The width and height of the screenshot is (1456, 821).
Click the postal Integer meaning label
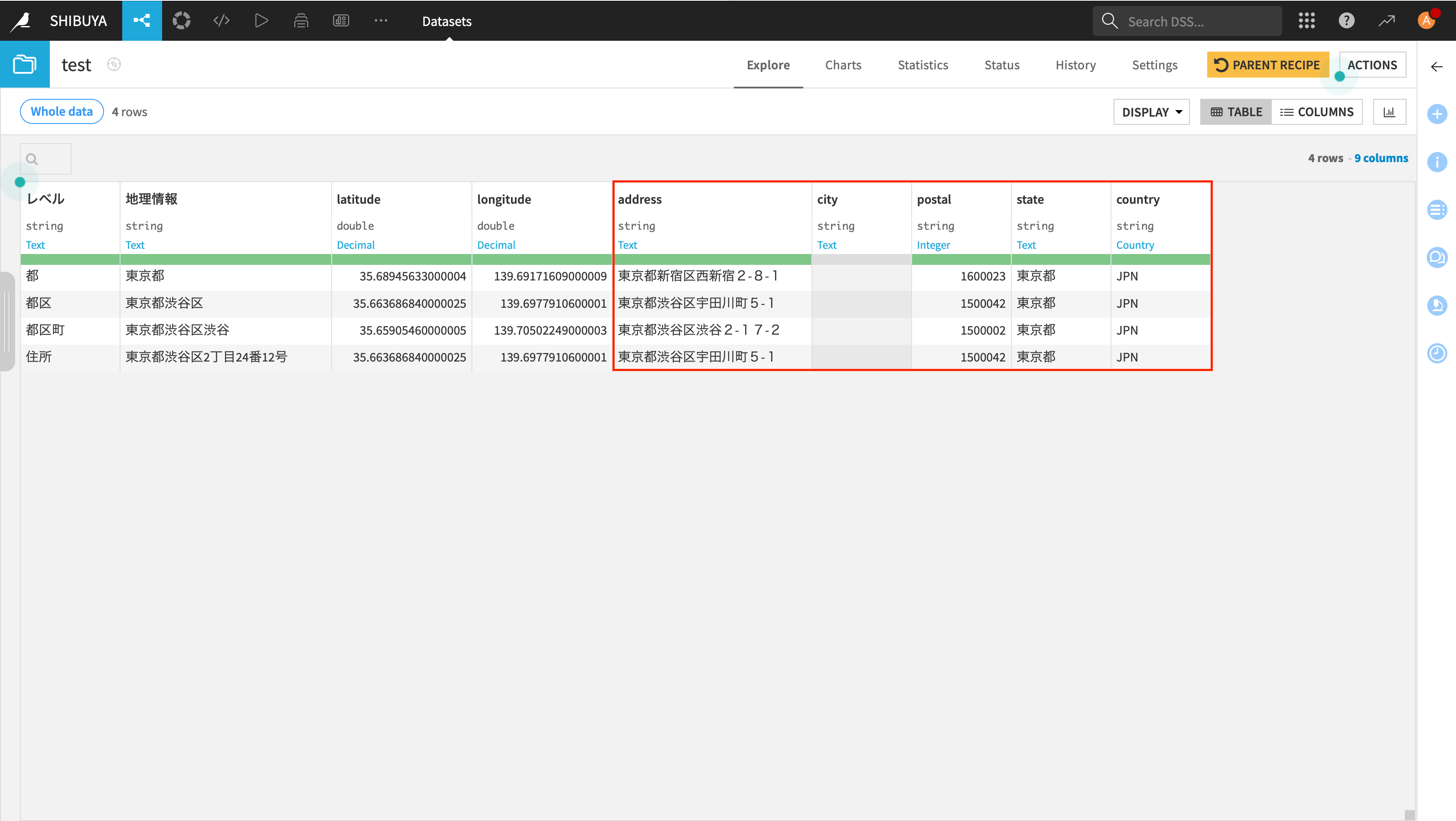click(933, 245)
